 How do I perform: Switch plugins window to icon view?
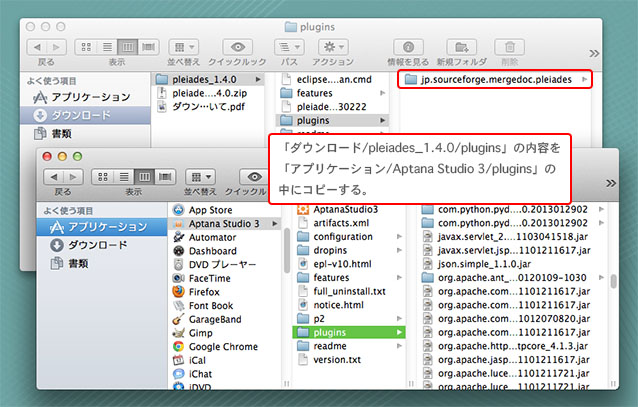[x=86, y=47]
